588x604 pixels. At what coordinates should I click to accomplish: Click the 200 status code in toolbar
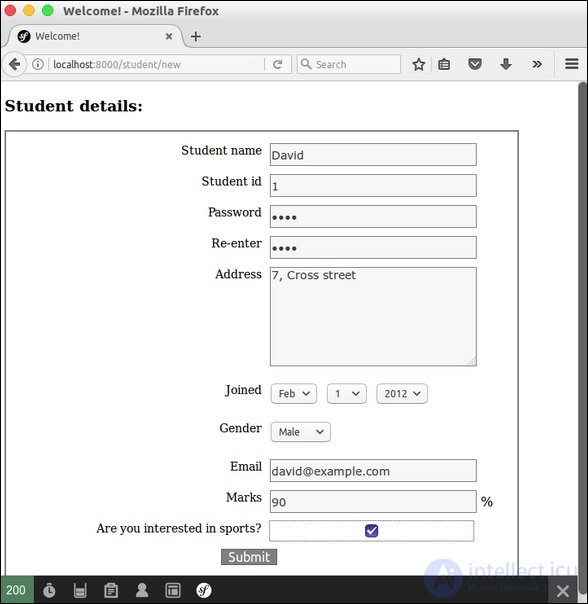coord(16,590)
